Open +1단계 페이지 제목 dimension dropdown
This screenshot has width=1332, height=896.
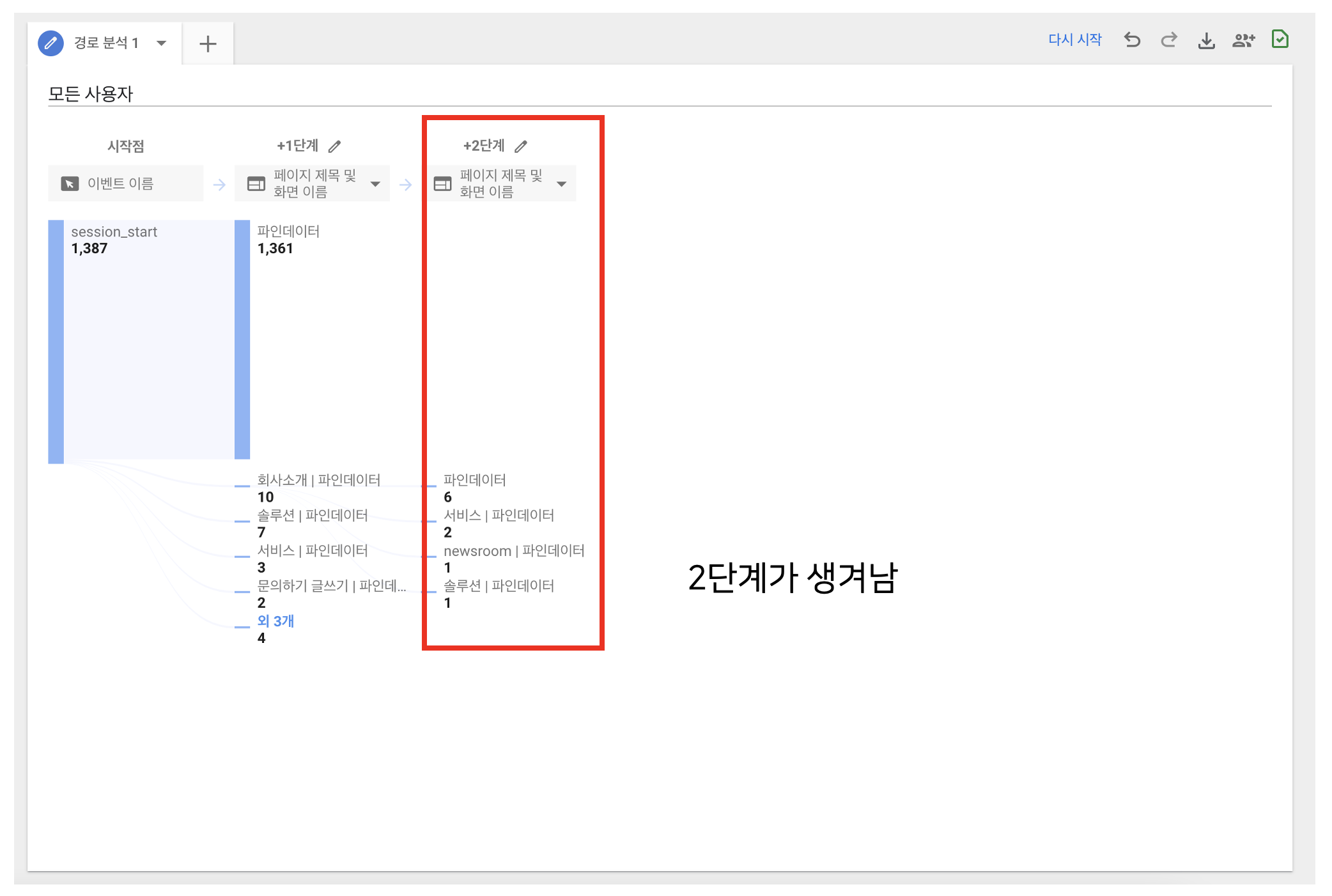coord(375,184)
